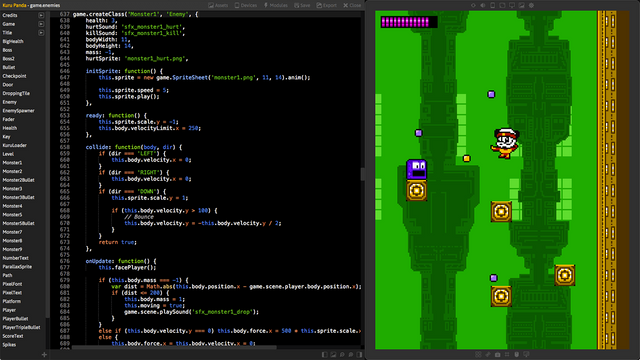
Task: Open Monster5Bullet class in sidebar
Action: [18, 223]
